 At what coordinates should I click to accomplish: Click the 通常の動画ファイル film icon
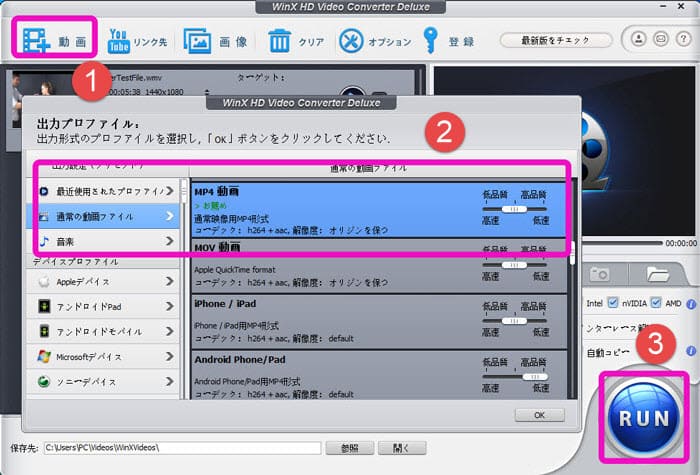(44, 217)
